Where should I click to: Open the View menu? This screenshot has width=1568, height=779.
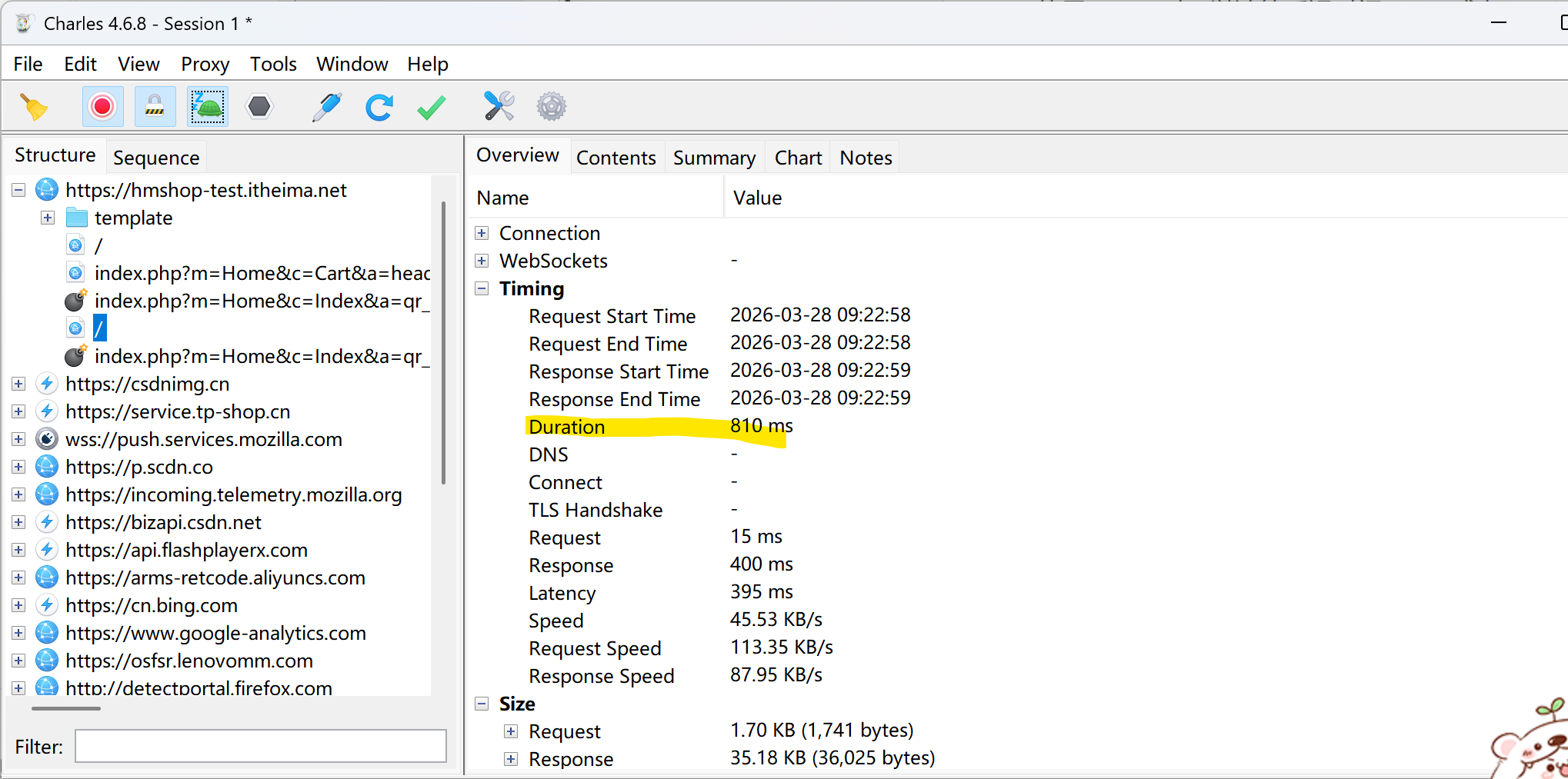pos(138,64)
